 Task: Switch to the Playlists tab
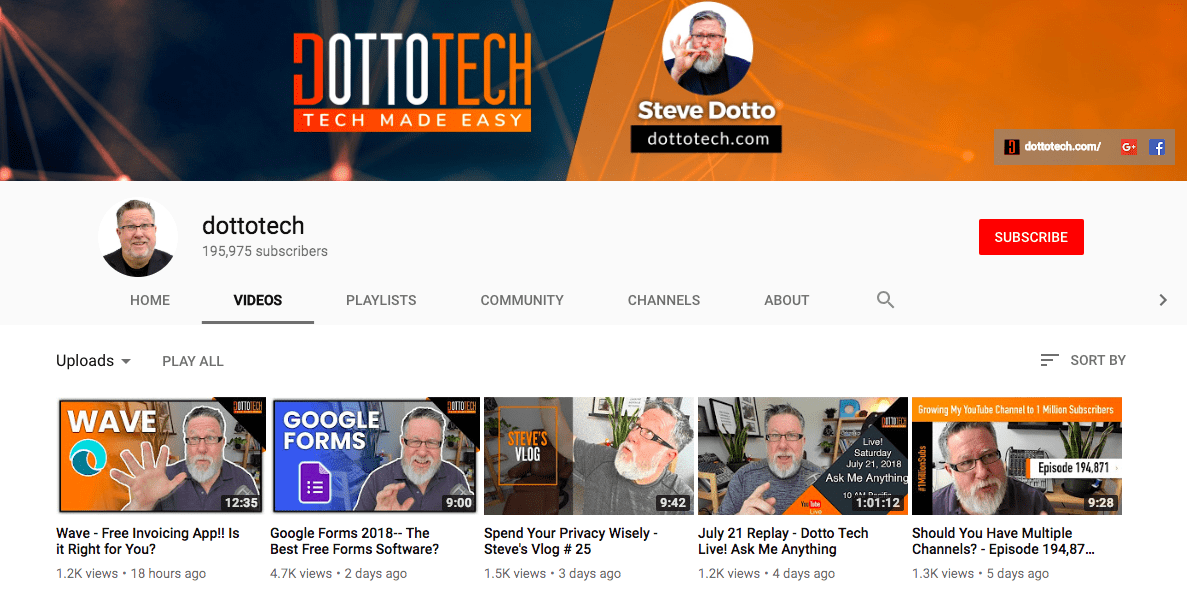pos(381,300)
